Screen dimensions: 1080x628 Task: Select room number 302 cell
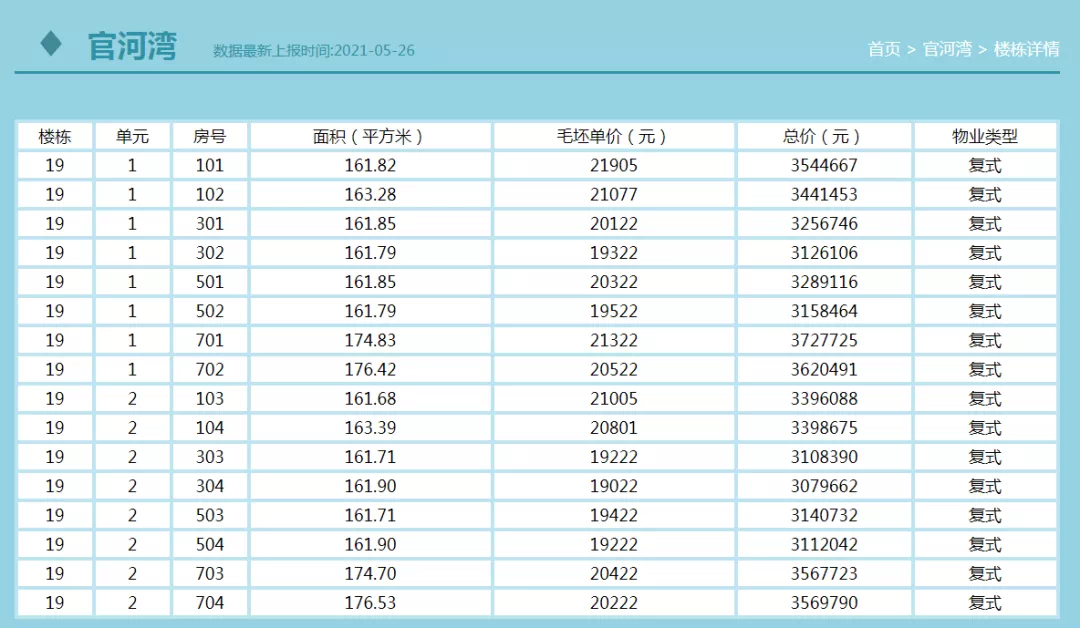(x=209, y=253)
